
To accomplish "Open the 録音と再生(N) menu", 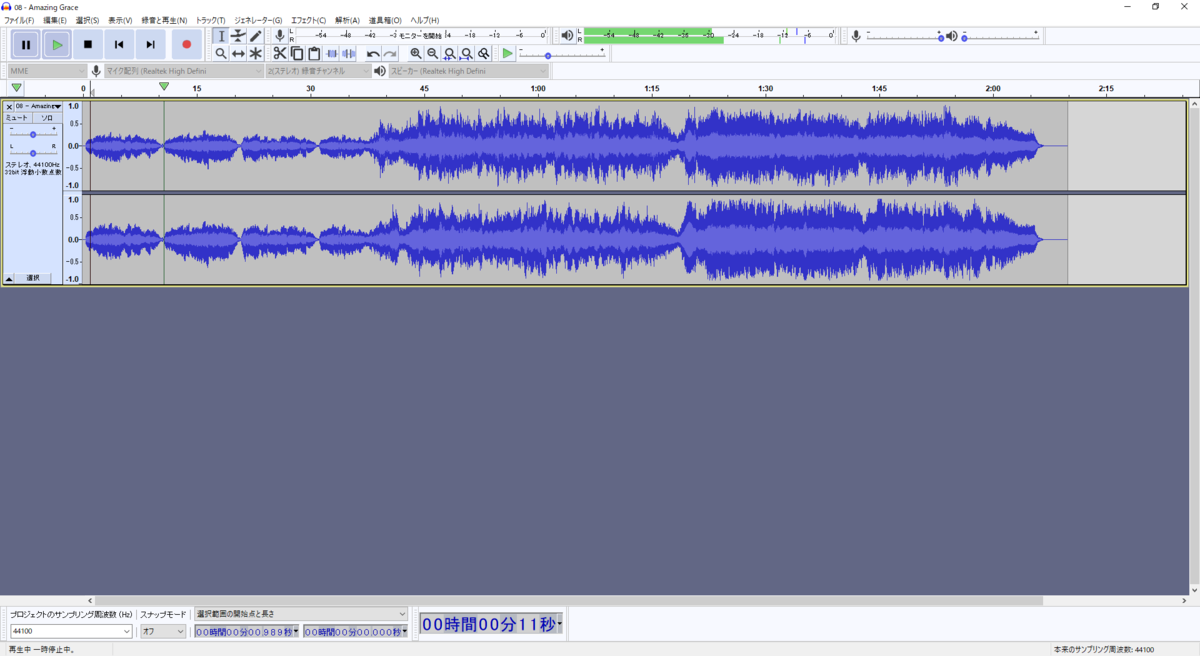I will click(x=164, y=20).
